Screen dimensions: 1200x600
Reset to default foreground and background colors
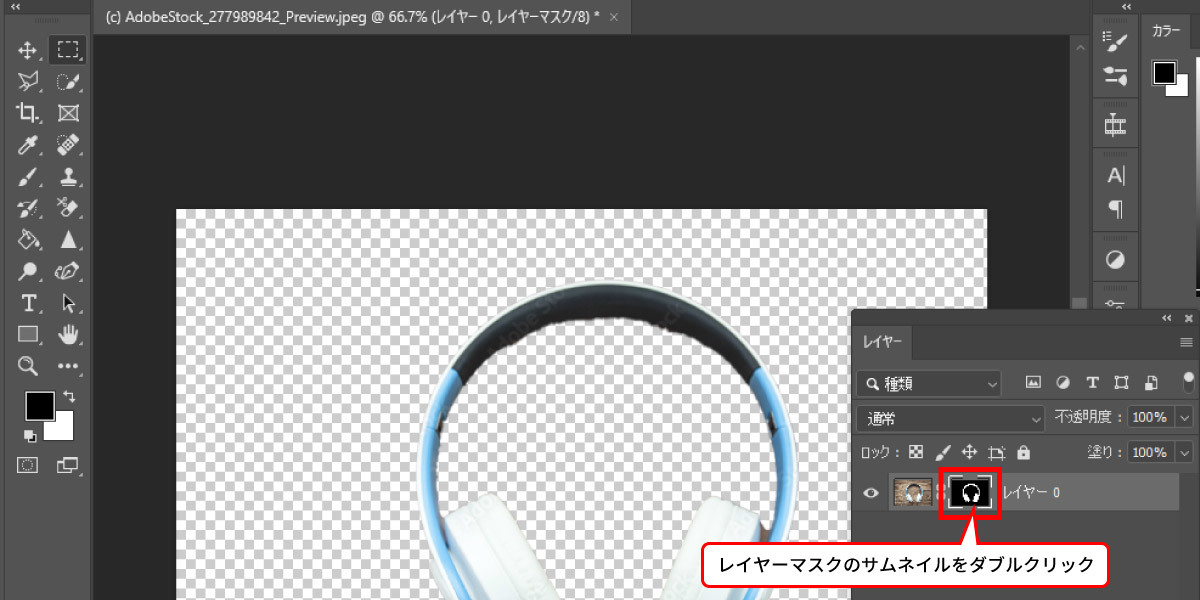[x=30, y=436]
